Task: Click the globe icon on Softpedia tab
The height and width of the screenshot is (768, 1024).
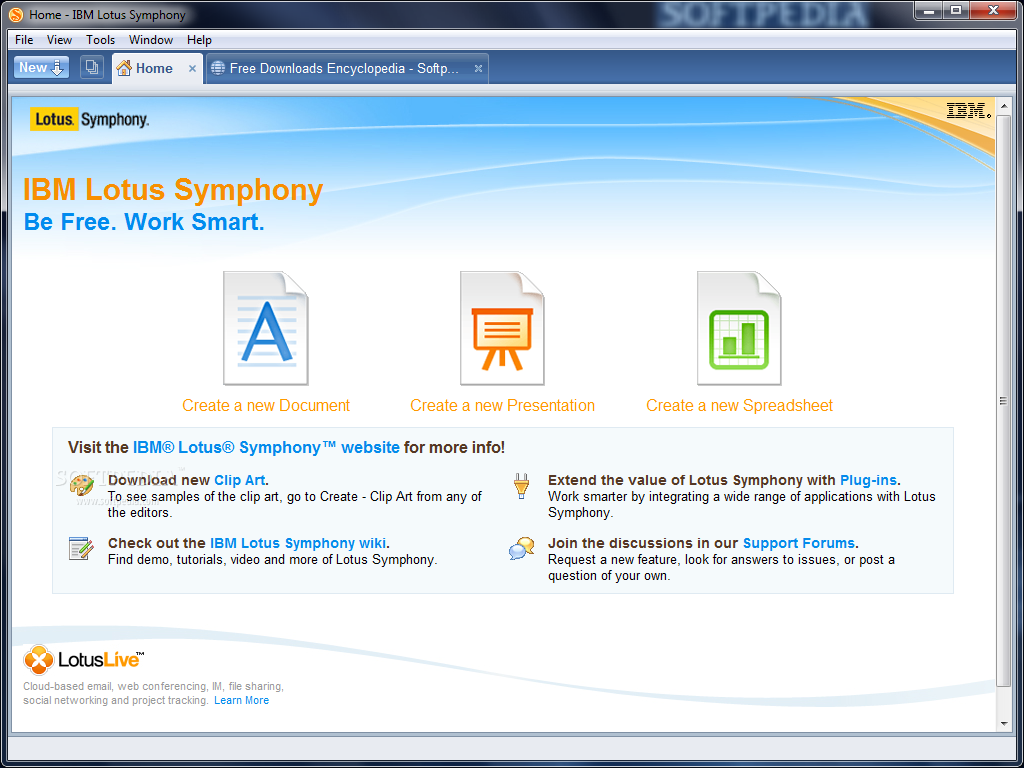Action: click(218, 68)
